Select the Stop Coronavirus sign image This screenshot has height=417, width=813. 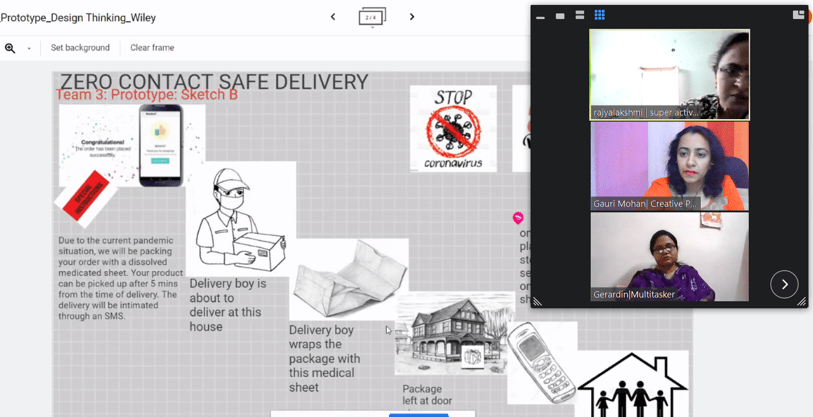click(453, 128)
